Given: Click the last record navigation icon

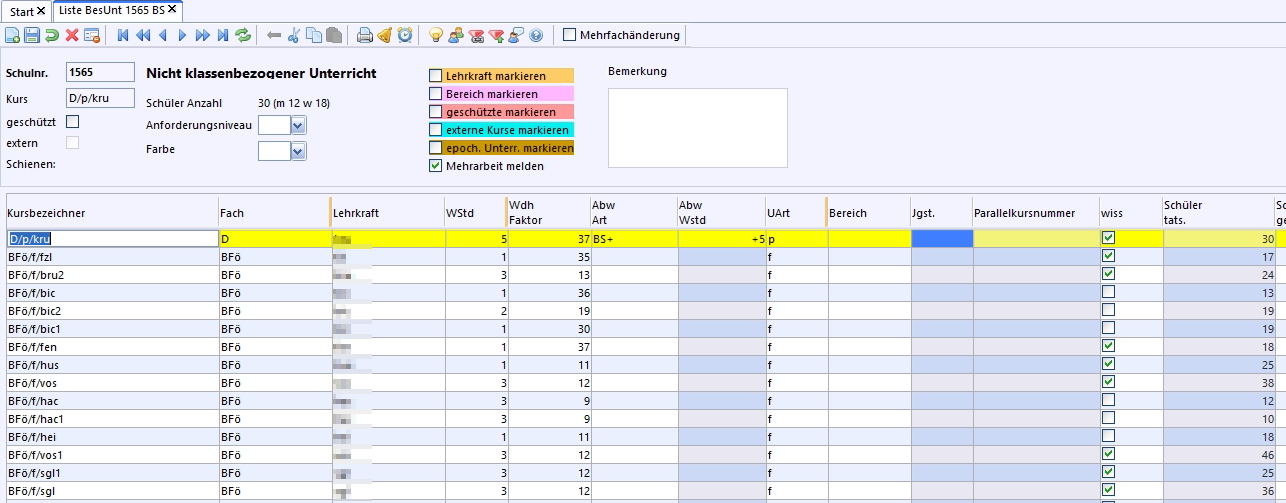Looking at the screenshot, I should click(222, 35).
